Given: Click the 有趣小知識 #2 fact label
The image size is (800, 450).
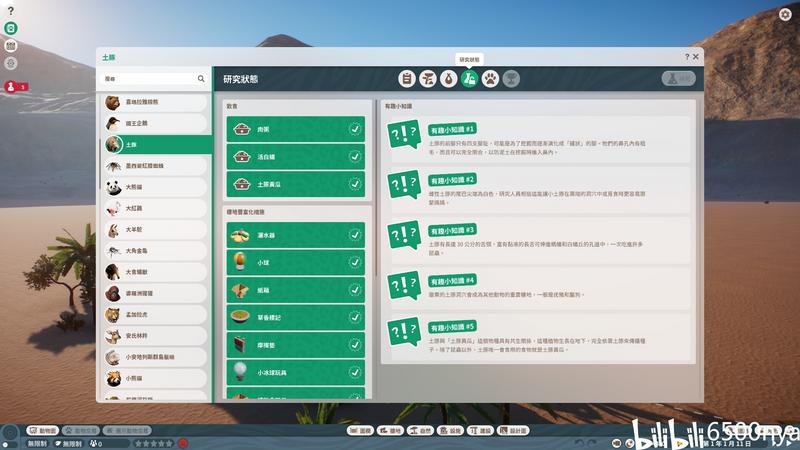Looking at the screenshot, I should click(453, 180).
